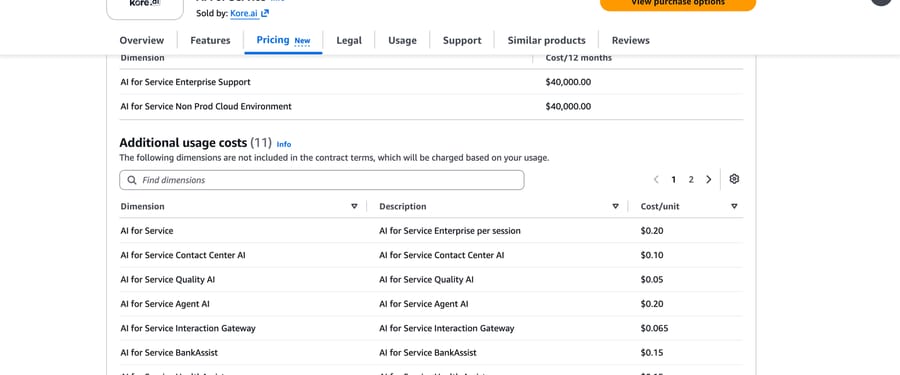
Task: Open the Reviews tab
Action: [631, 40]
